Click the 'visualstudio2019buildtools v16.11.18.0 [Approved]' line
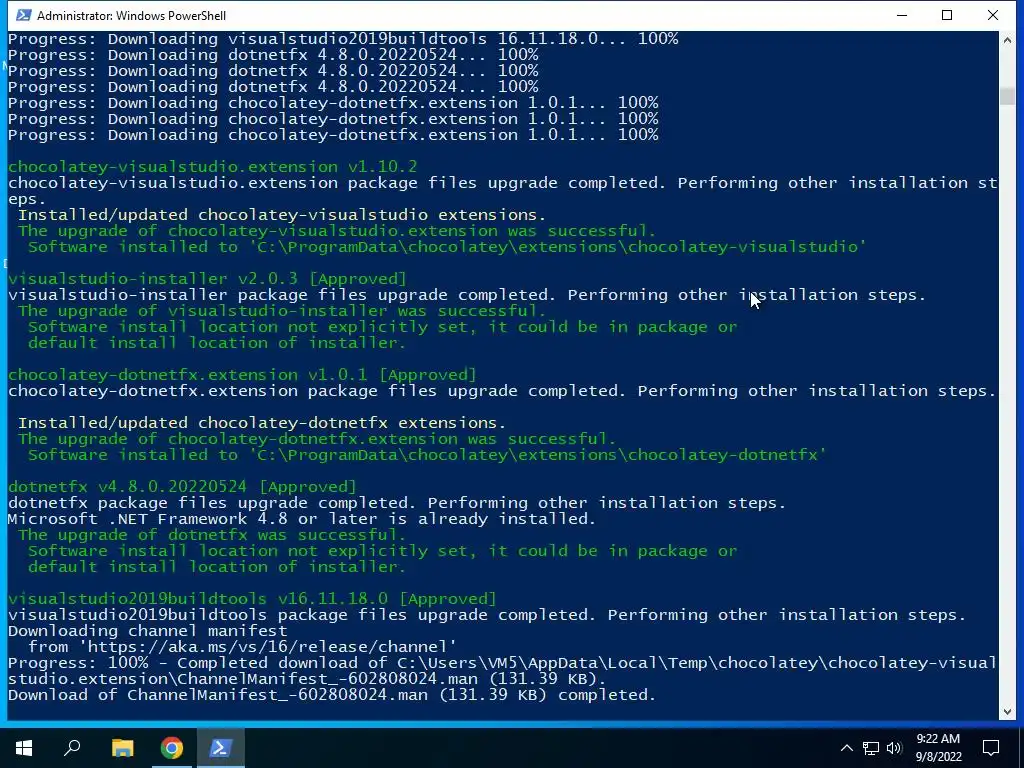 pos(252,599)
